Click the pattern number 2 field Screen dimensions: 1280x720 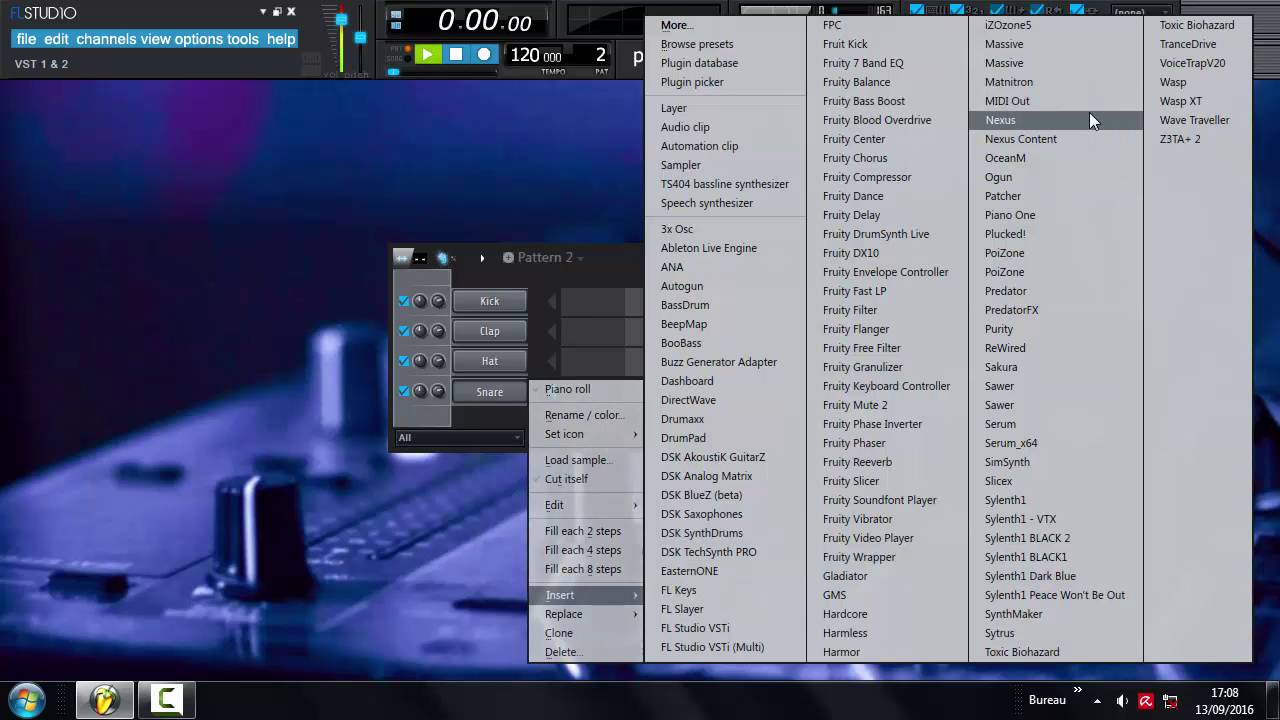pyautogui.click(x=600, y=55)
